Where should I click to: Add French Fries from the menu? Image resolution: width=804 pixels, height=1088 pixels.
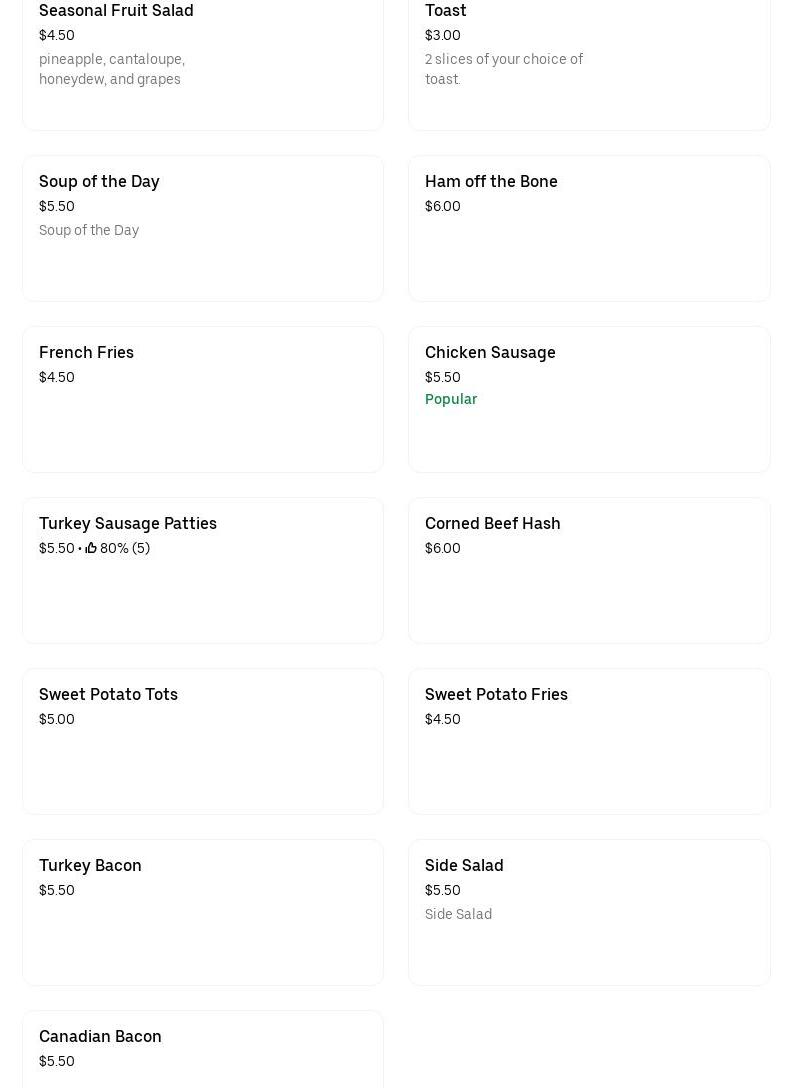click(x=86, y=352)
